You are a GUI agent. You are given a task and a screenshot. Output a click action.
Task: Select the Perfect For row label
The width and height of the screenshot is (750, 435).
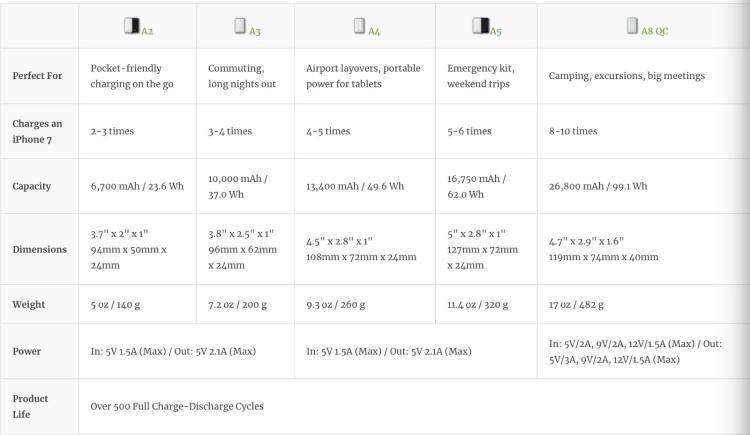coord(37,76)
